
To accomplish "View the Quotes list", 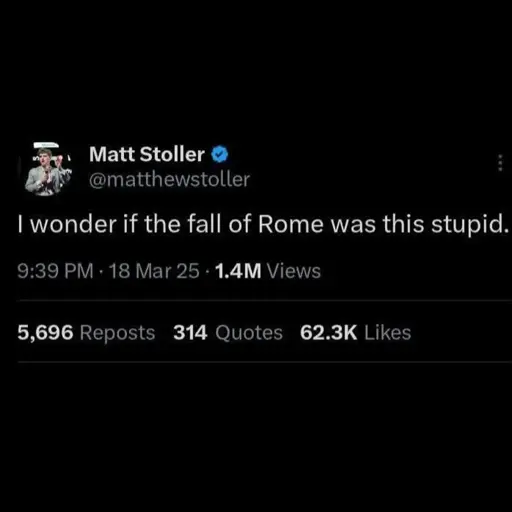I will coord(249,333).
